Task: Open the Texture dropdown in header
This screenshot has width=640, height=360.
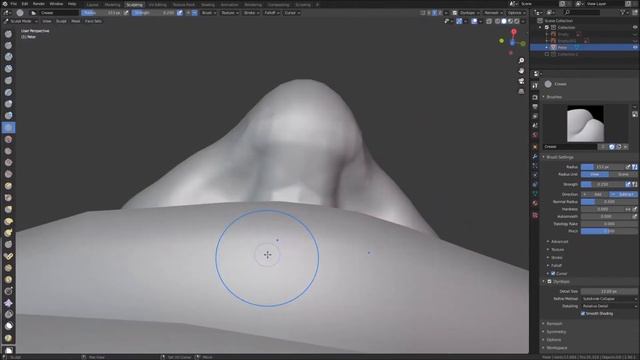Action: (229, 13)
